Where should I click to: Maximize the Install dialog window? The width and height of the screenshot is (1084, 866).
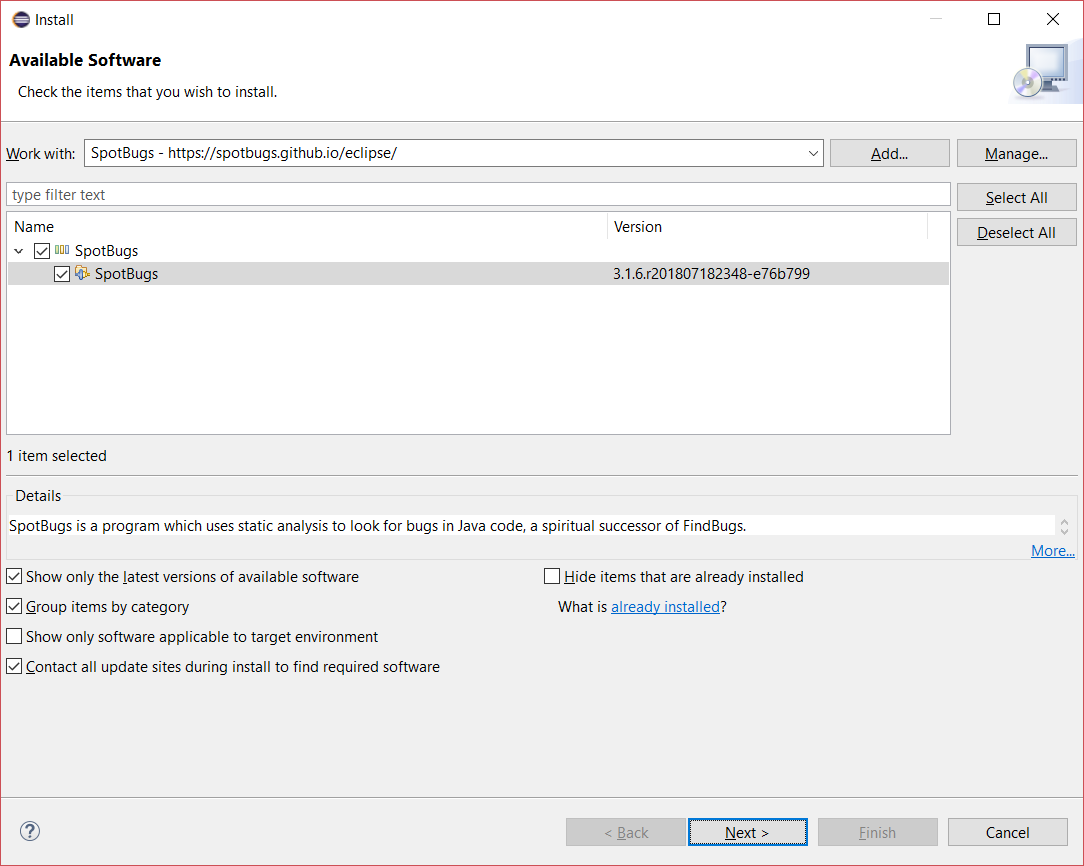point(994,19)
